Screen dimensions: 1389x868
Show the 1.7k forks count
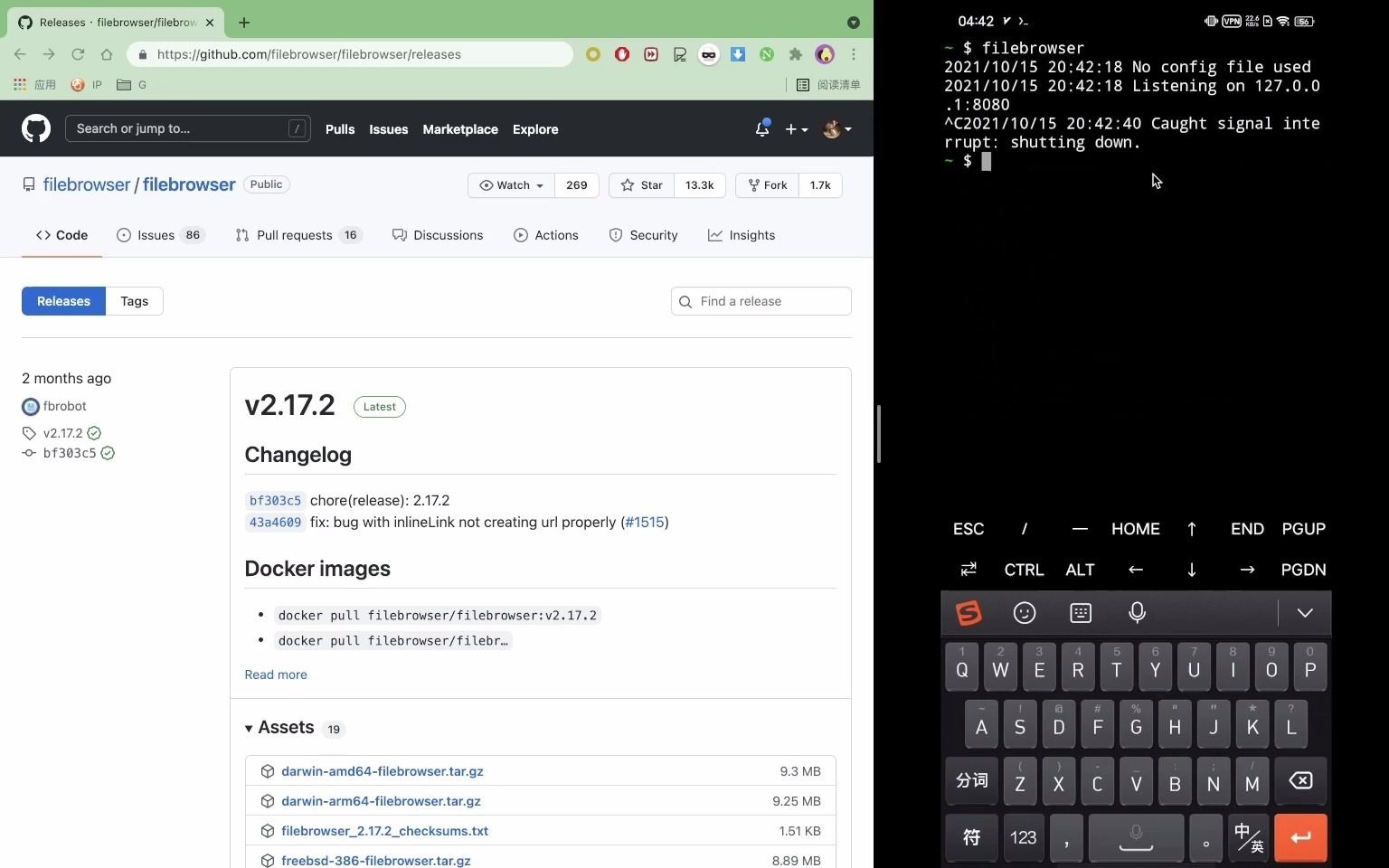click(x=820, y=185)
